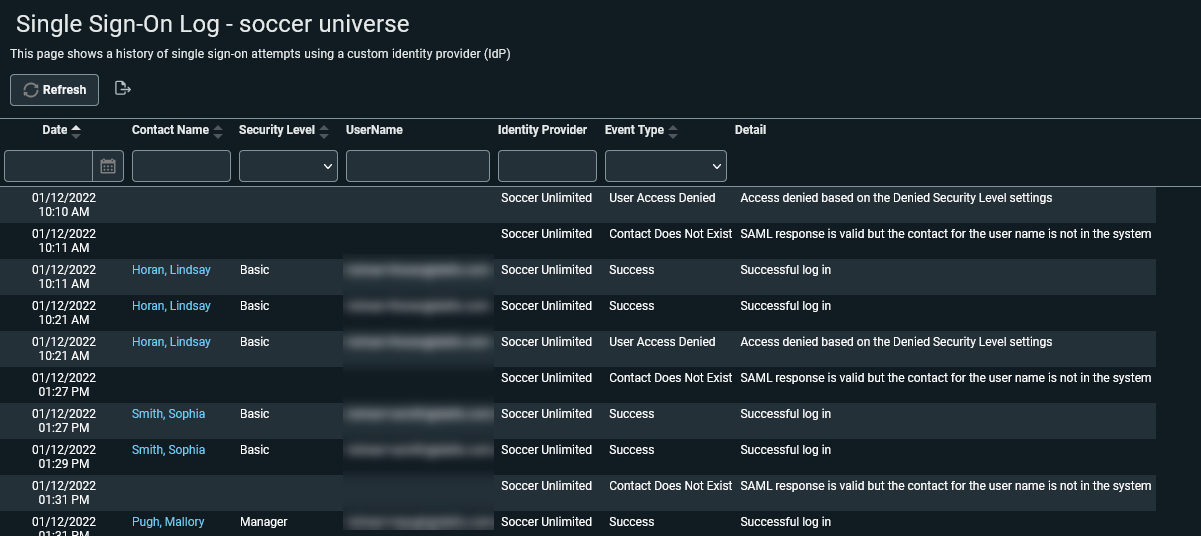1201x536 pixels.
Task: Open the Pugh, Mallory contact link
Action: (x=168, y=522)
